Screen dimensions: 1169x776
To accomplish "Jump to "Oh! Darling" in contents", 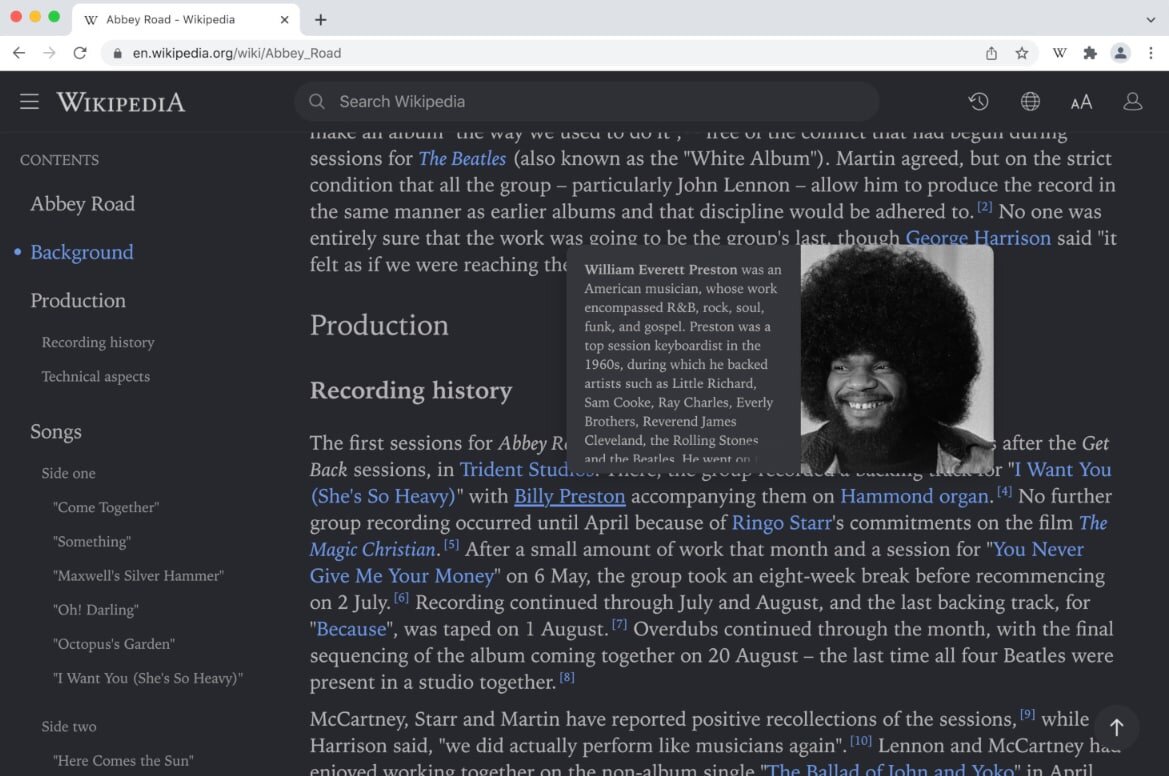I will pos(95,610).
